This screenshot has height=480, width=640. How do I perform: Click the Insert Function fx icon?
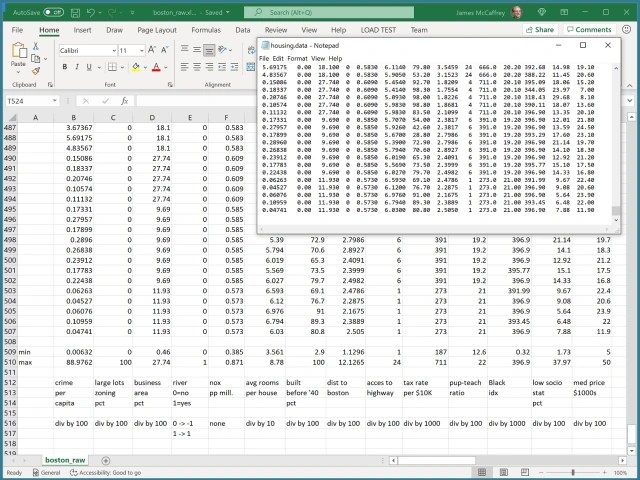127,101
